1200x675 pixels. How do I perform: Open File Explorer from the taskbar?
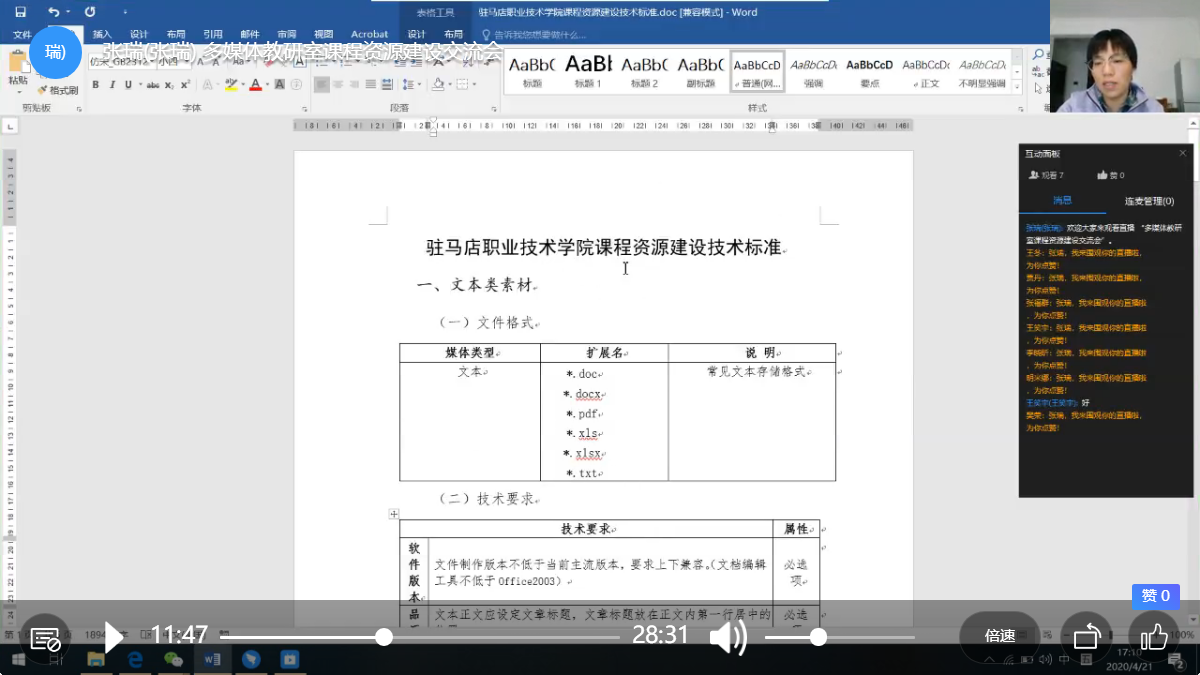96,659
